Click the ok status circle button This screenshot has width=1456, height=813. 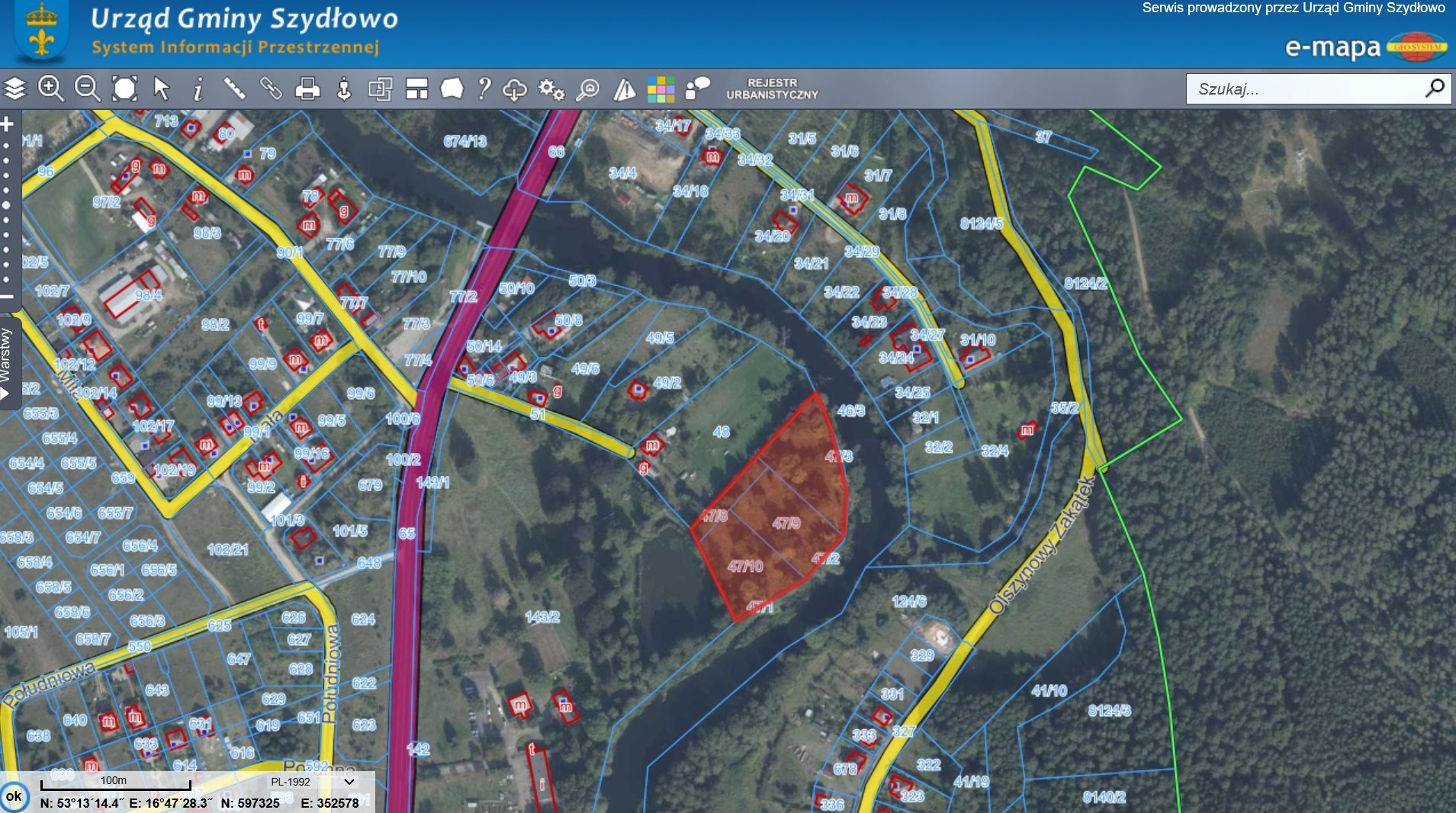point(14,796)
